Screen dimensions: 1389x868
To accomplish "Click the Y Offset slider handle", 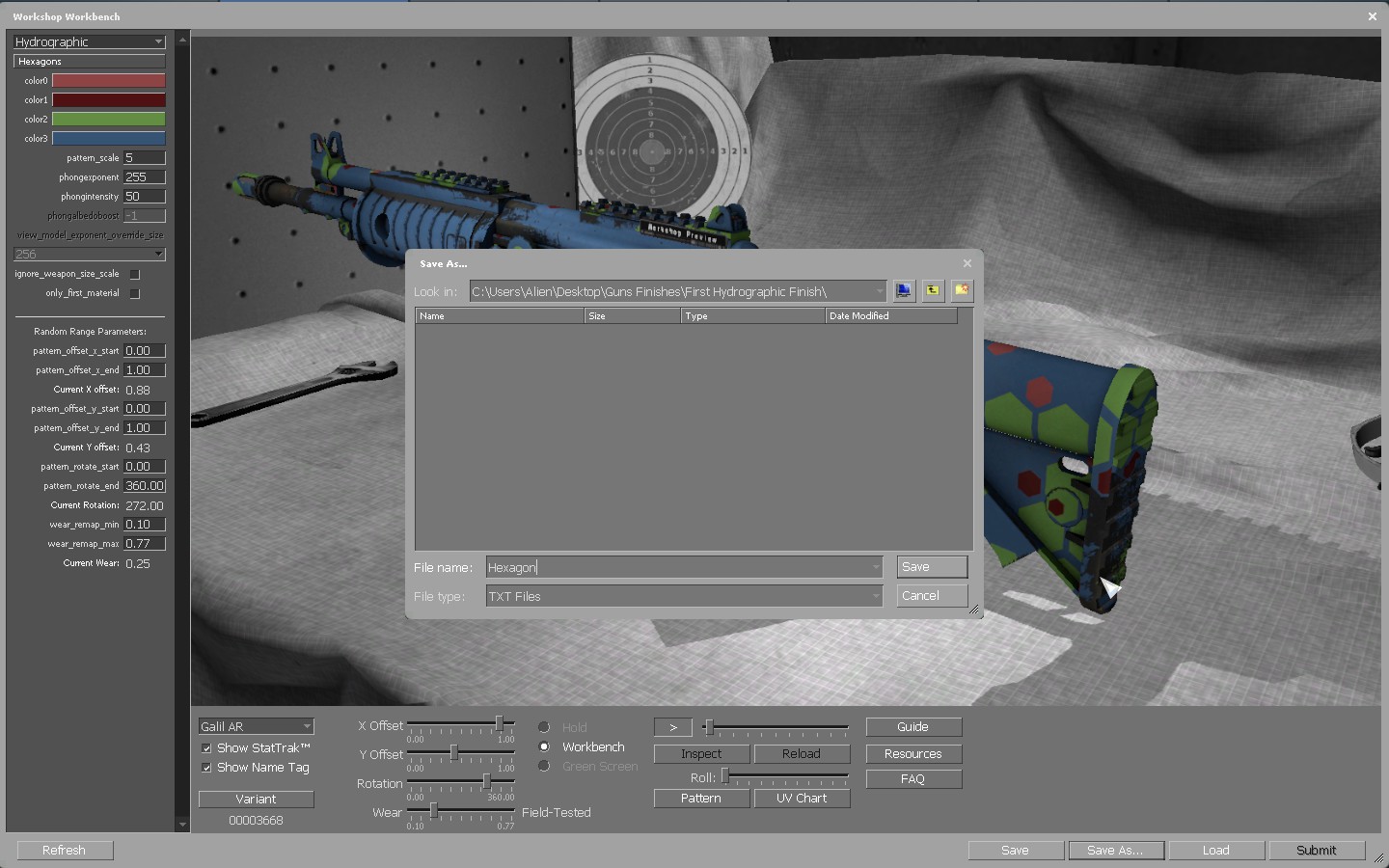I will [454, 752].
